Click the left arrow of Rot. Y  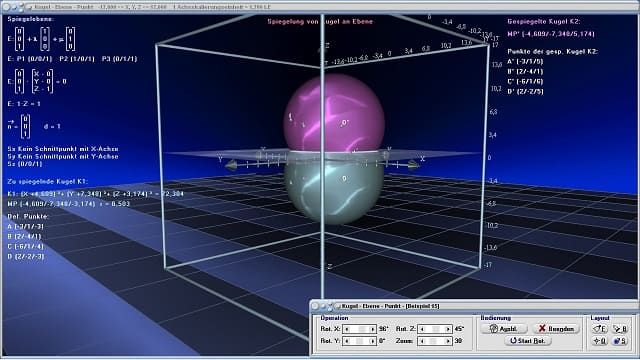point(347,341)
